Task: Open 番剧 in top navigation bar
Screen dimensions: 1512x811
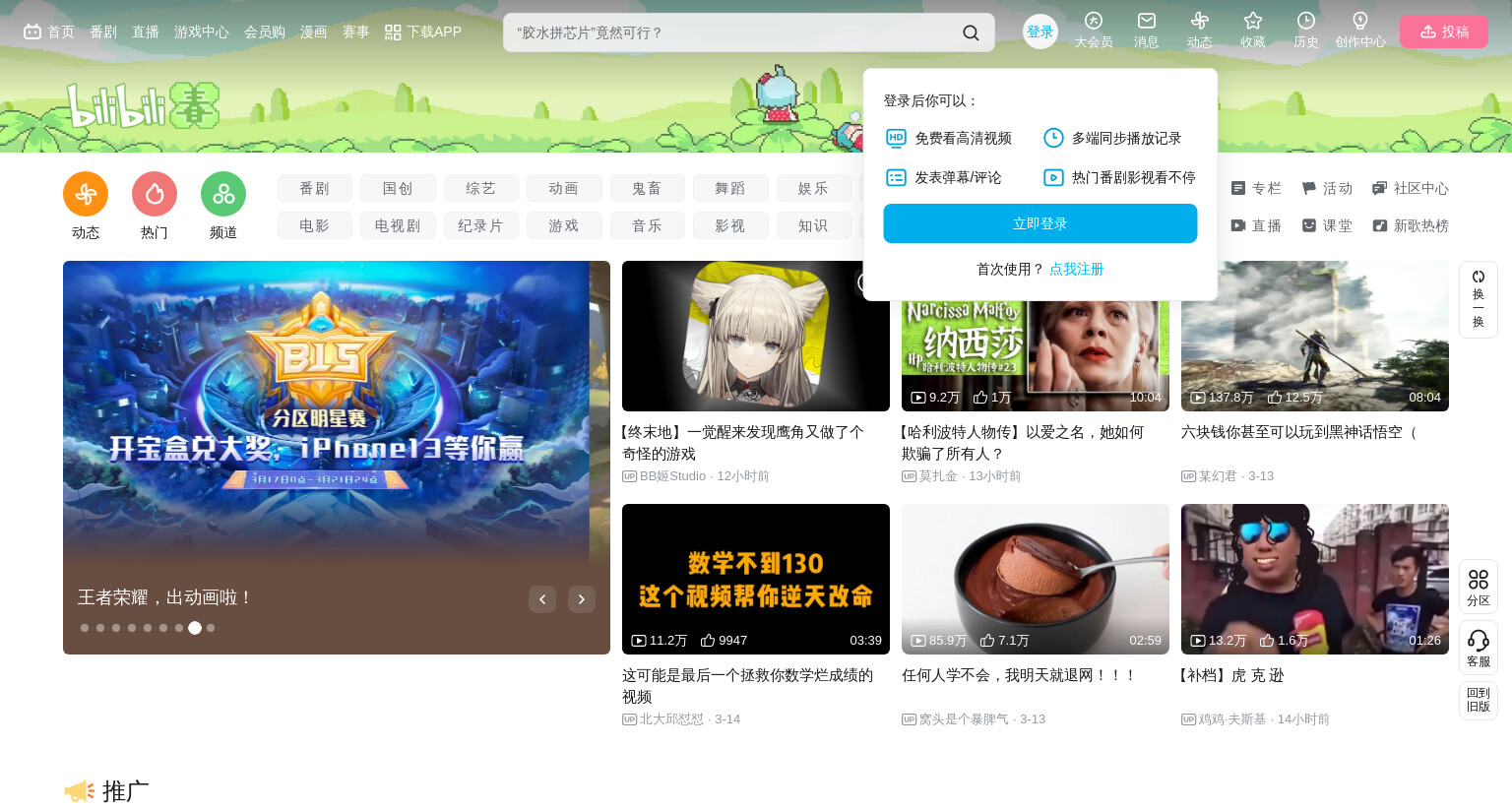Action: pos(103,31)
